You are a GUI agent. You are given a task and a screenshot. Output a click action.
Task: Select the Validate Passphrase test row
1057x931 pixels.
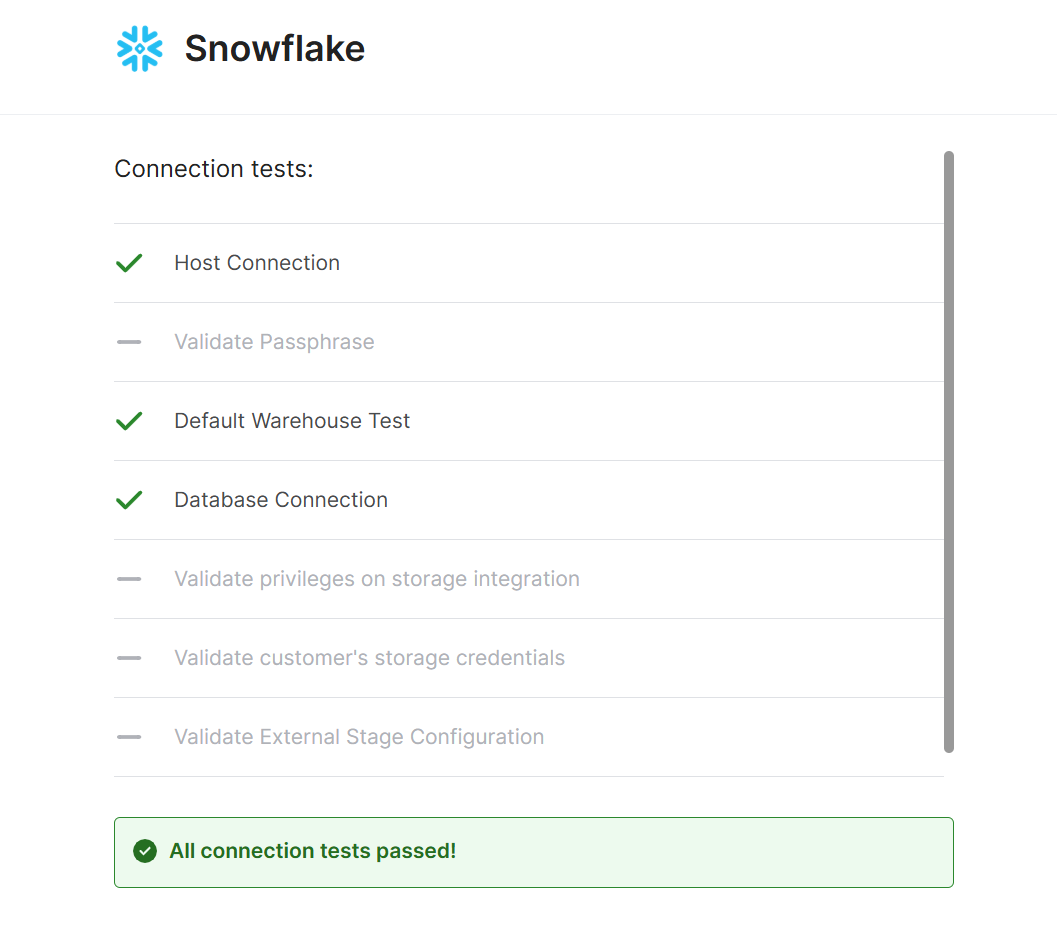coord(528,342)
